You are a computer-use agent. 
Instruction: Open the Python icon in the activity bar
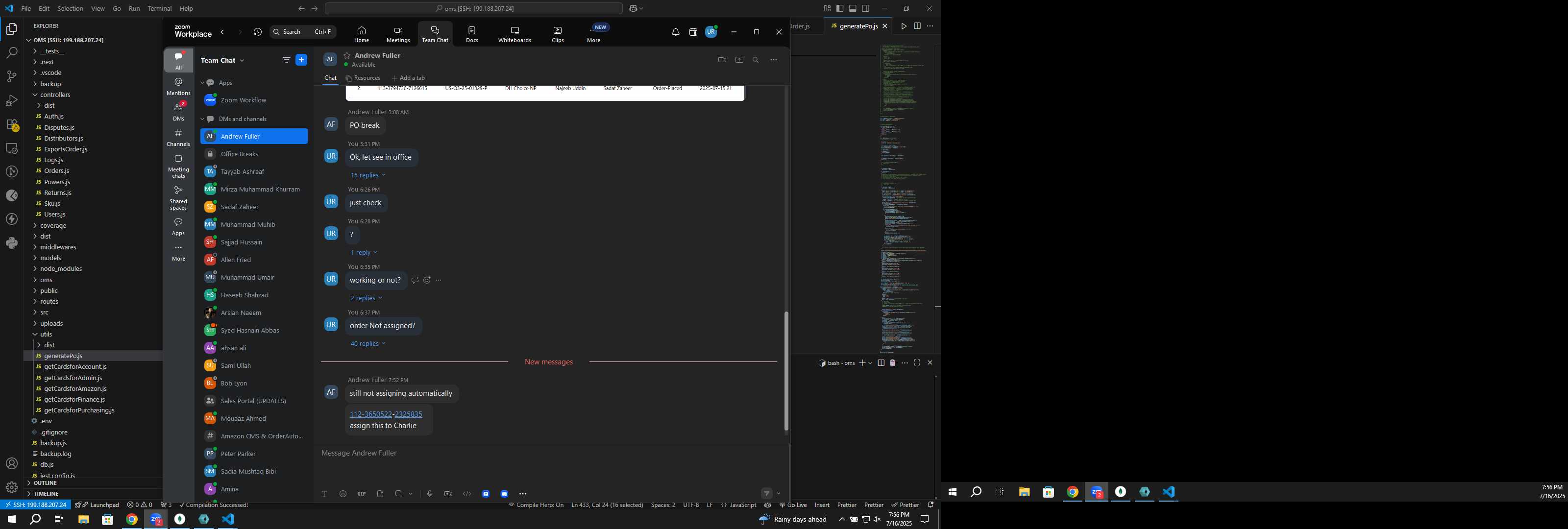12,243
